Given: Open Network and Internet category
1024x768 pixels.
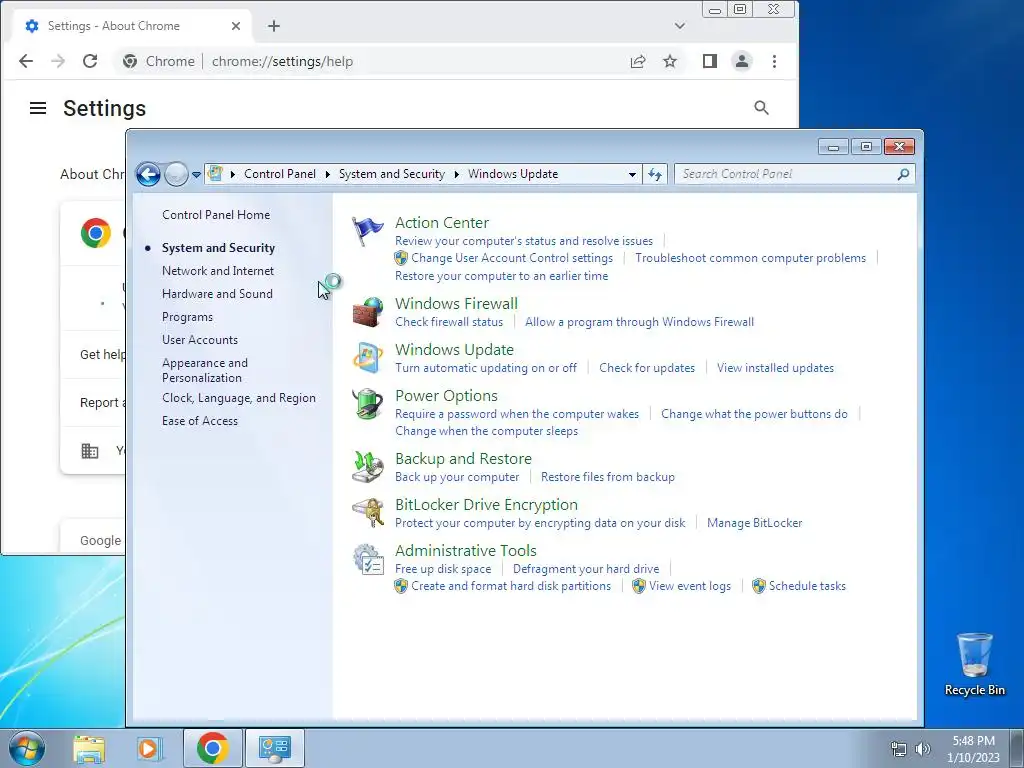Looking at the screenshot, I should pos(217,271).
